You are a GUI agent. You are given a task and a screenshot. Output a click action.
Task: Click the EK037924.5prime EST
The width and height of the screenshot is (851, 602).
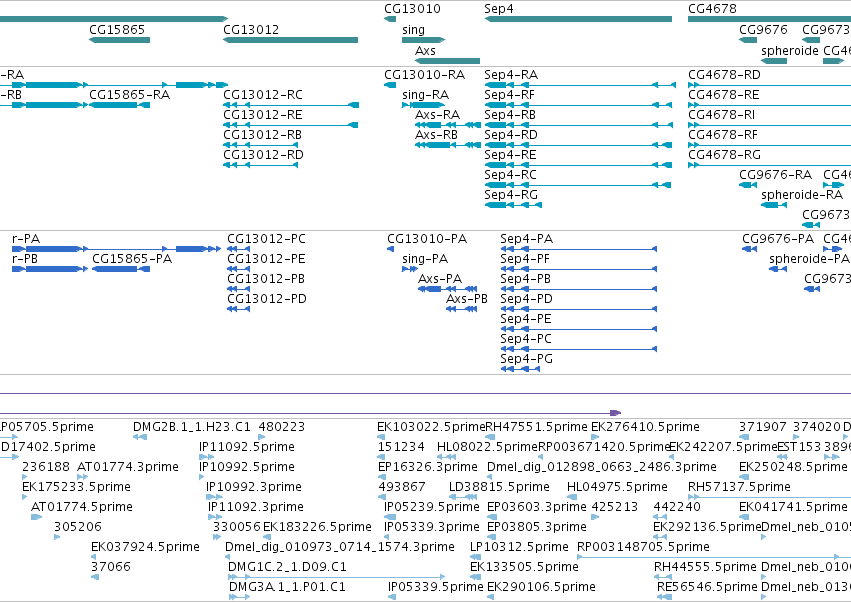pos(93,557)
